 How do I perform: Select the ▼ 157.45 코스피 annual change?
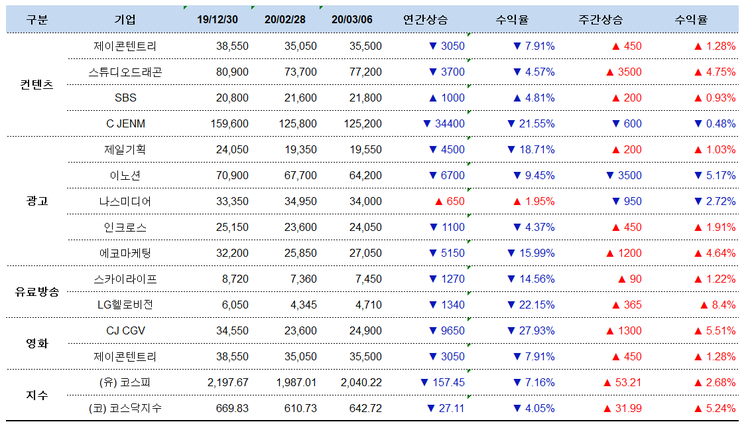tap(442, 382)
